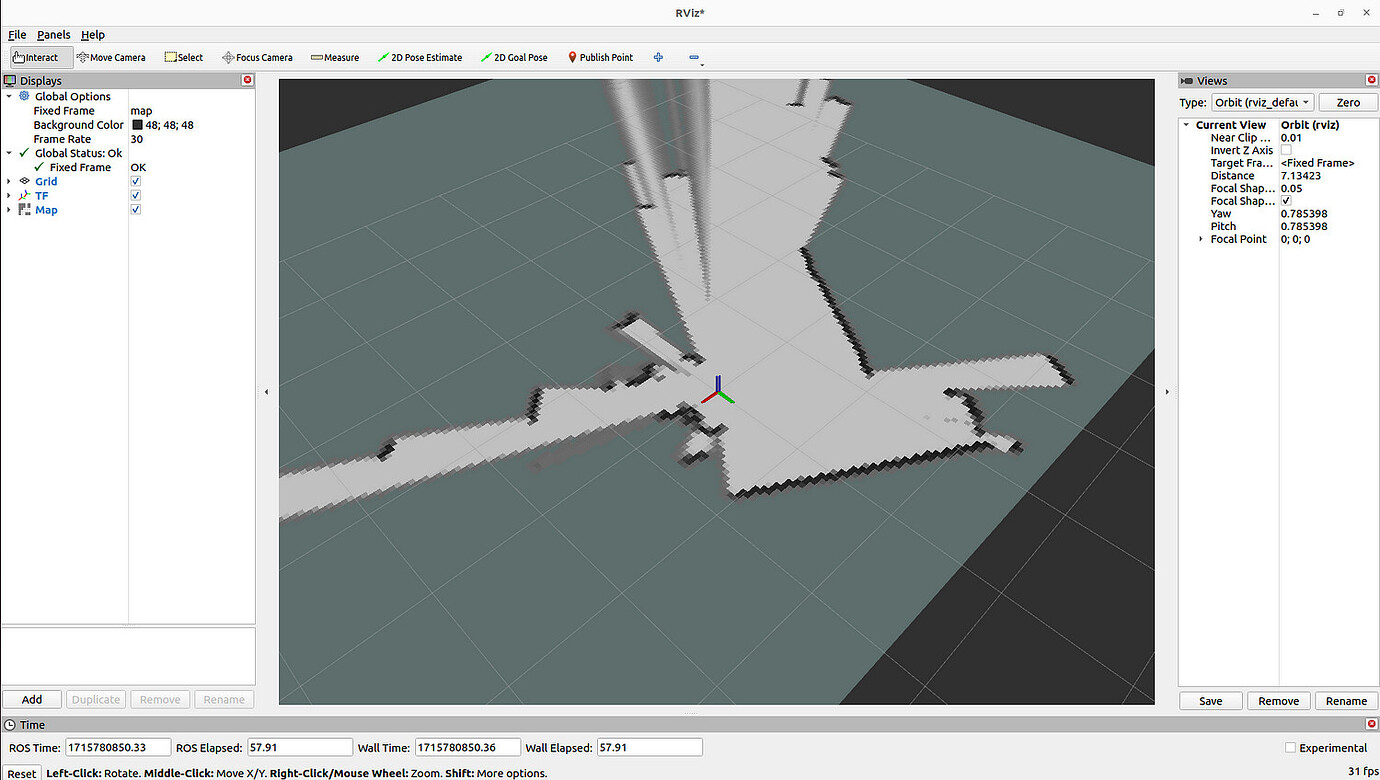1380x780 pixels.
Task: Expand the TF display properties
Action: tap(10, 195)
